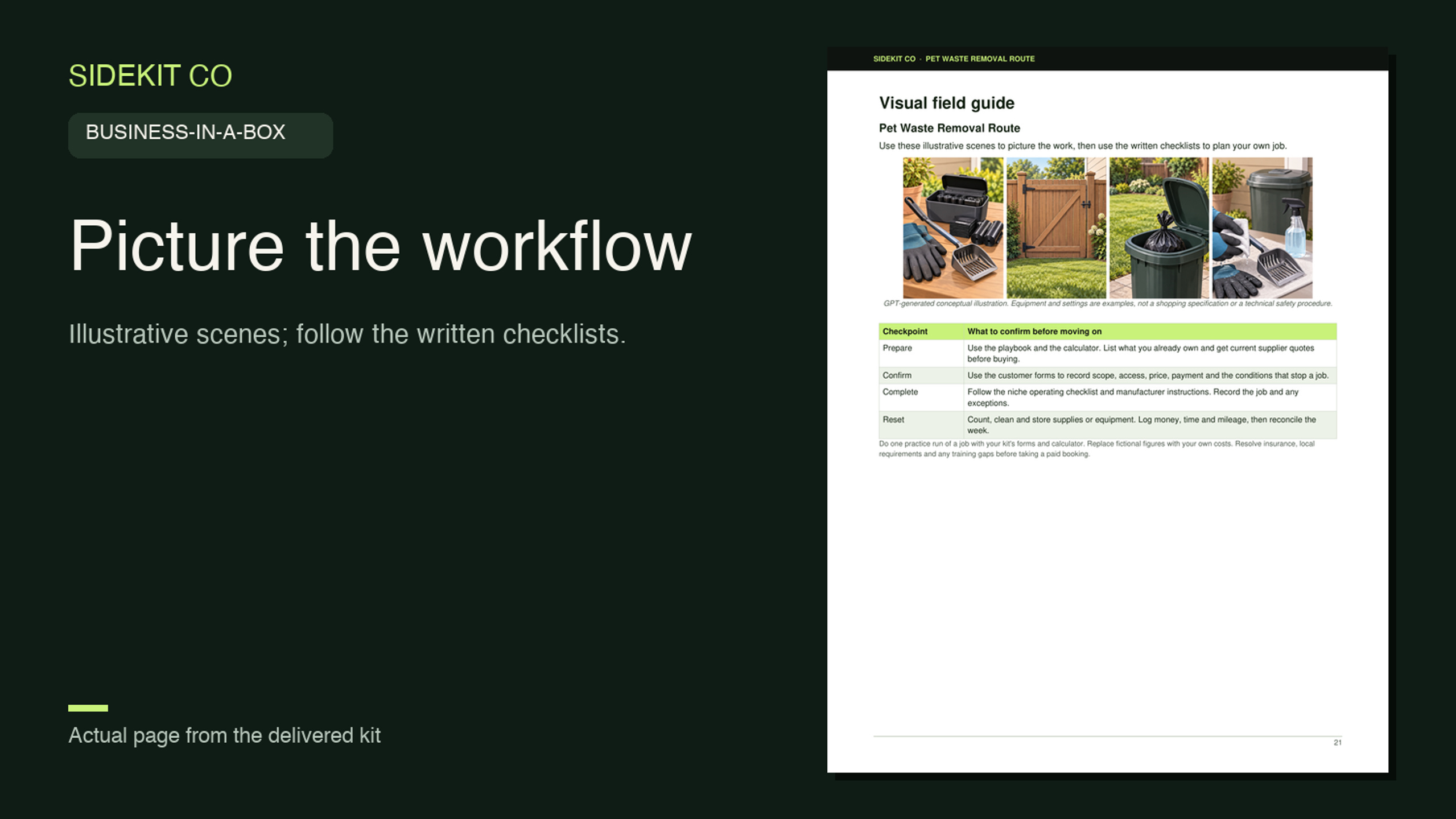Open the spray bottle cleaning illustration

tap(1263, 227)
